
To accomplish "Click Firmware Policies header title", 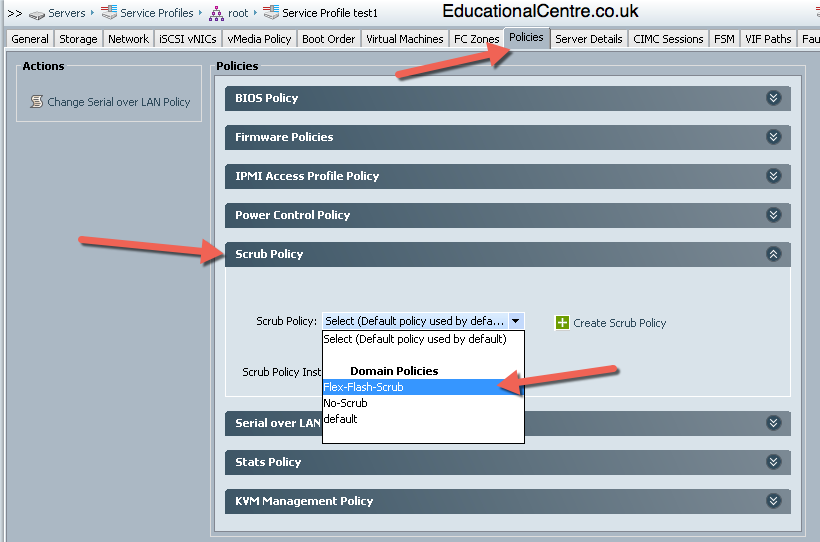I will [284, 137].
